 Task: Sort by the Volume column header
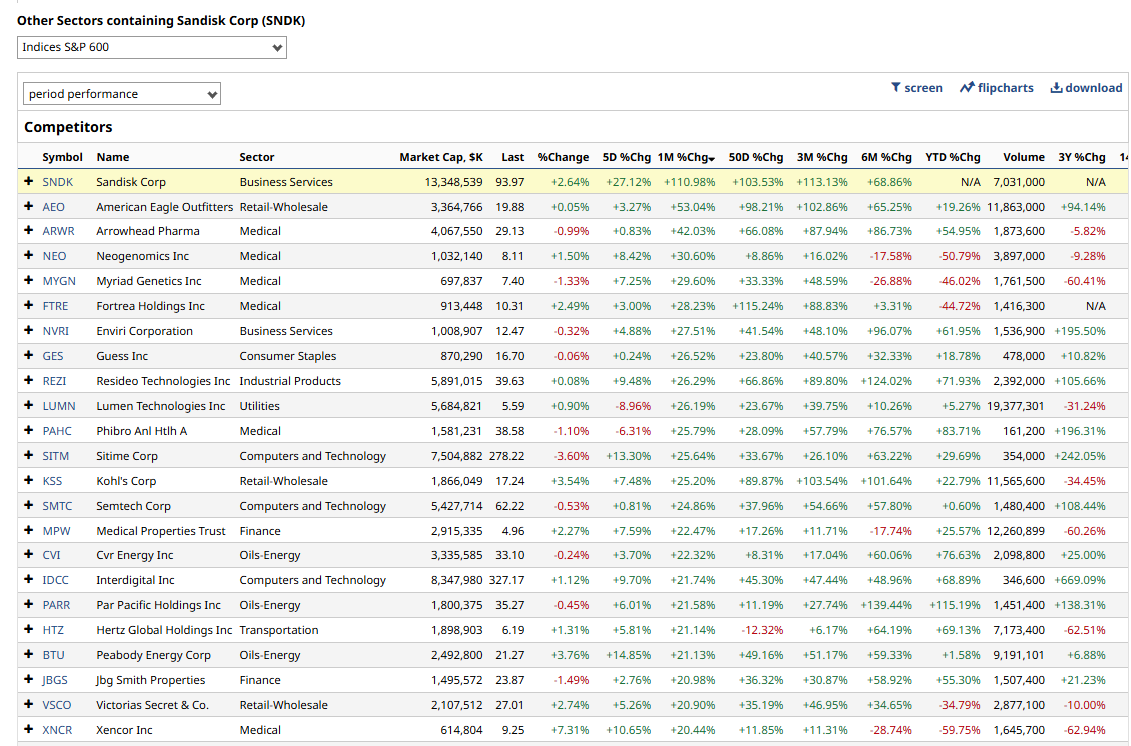point(1024,157)
